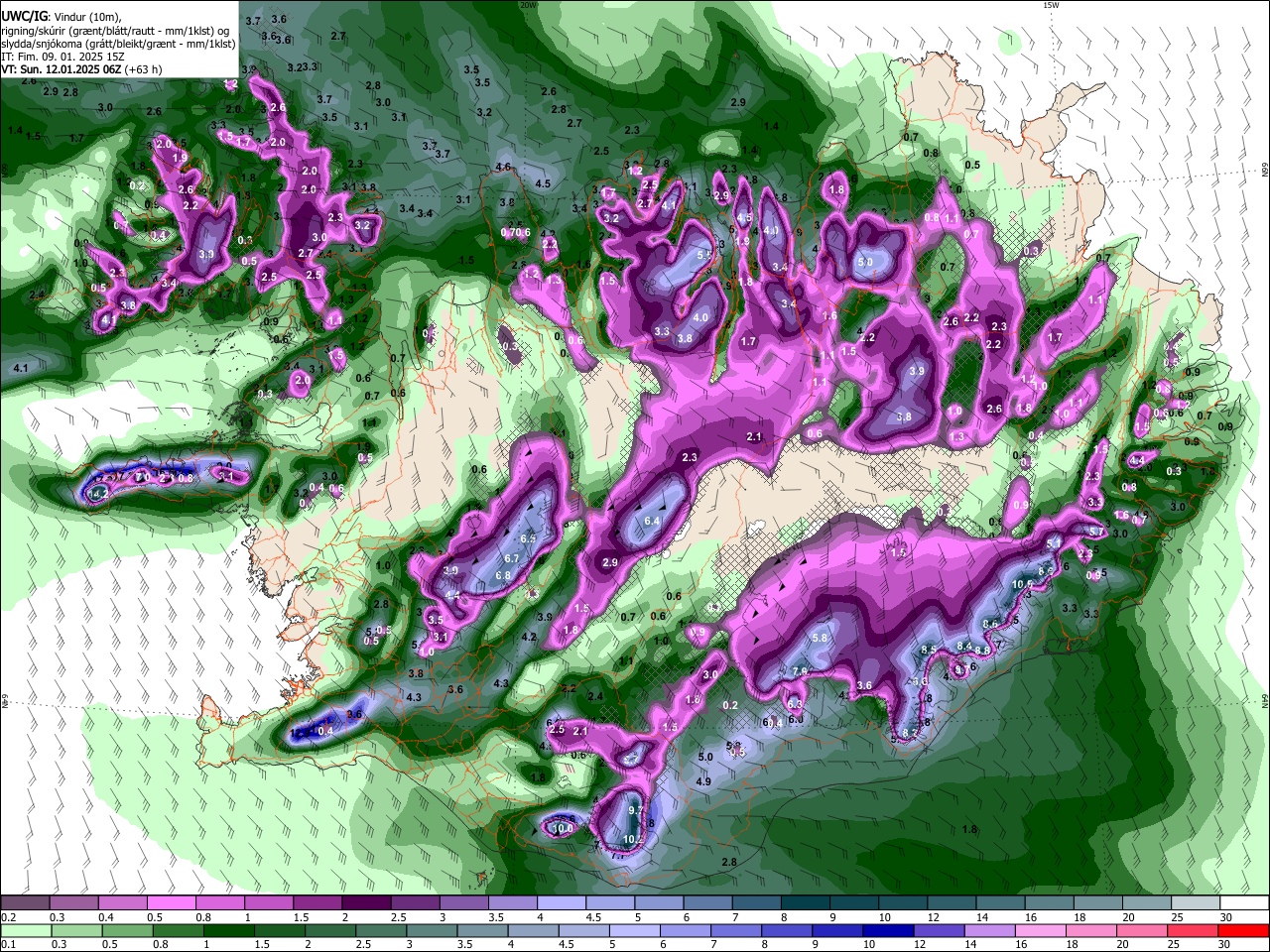Click the '14.2' value in the western rain band
Screen dimensions: 1270x952
(x=98, y=493)
